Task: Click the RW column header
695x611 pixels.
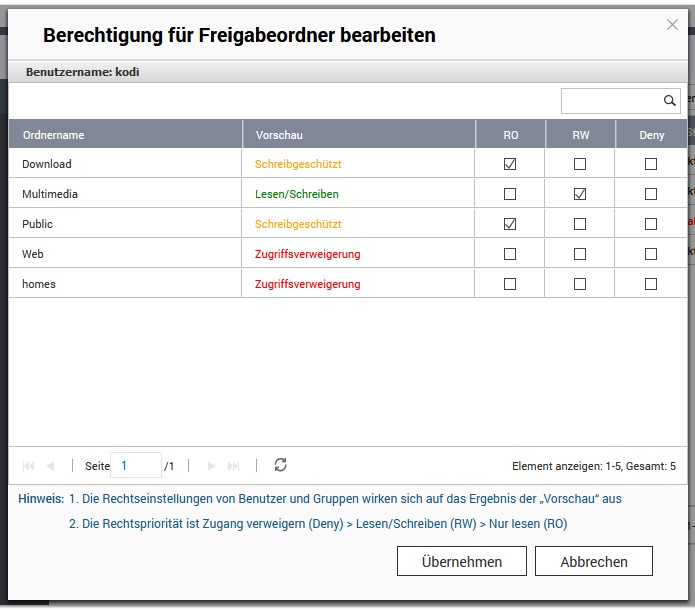Action: point(581,135)
